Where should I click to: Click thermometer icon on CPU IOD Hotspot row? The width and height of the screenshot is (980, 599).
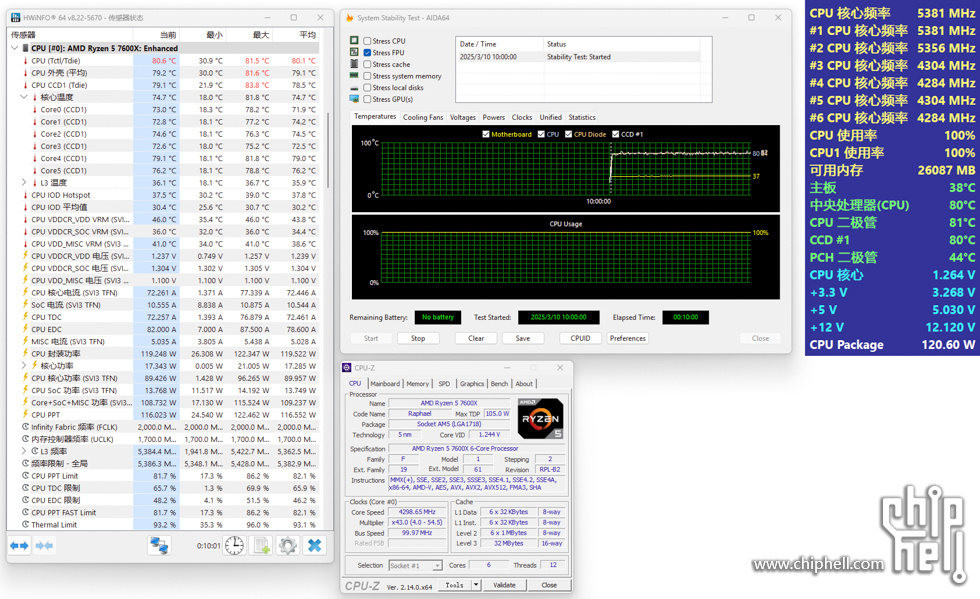[26, 195]
